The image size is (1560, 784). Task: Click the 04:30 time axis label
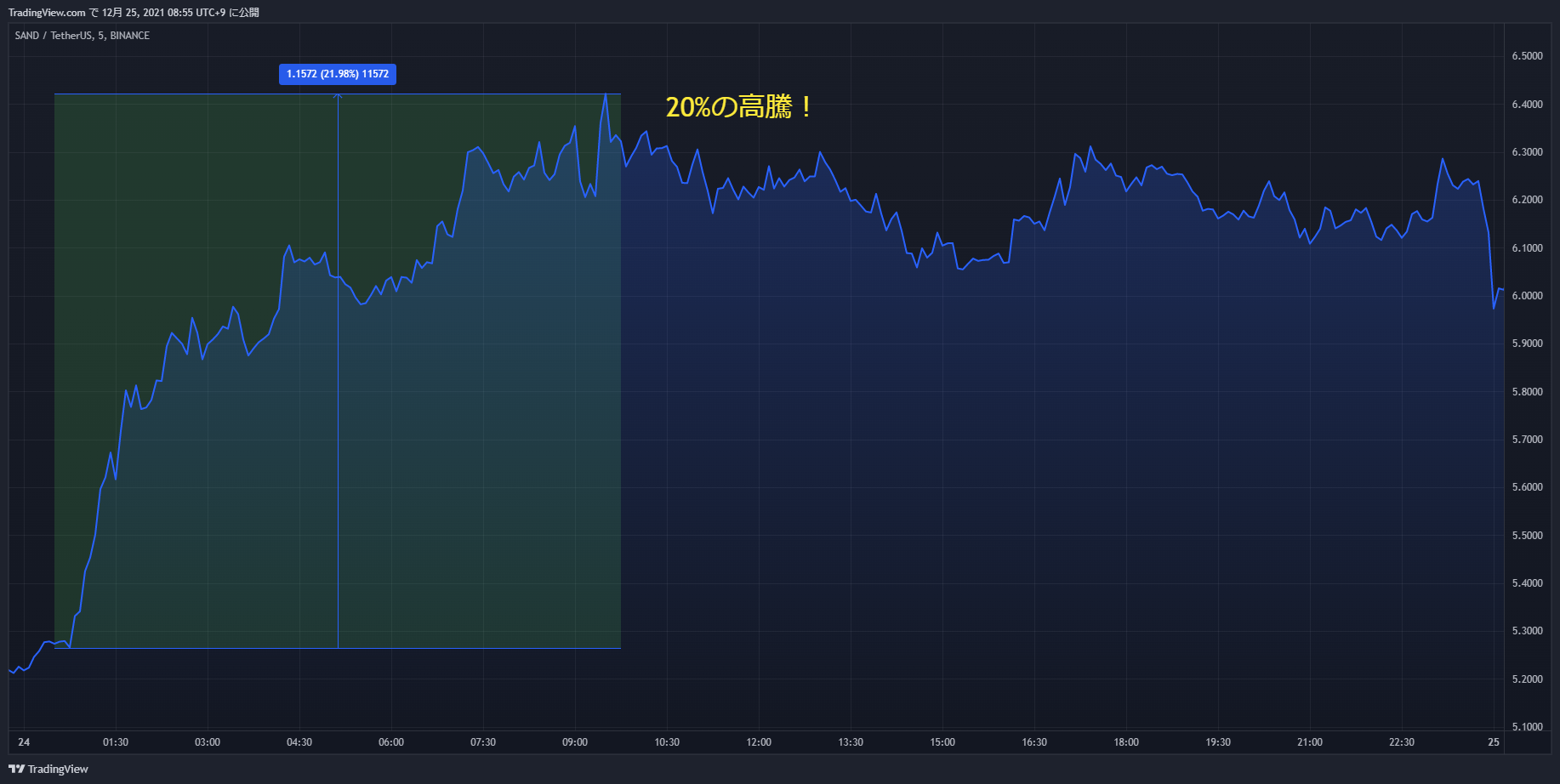point(299,742)
